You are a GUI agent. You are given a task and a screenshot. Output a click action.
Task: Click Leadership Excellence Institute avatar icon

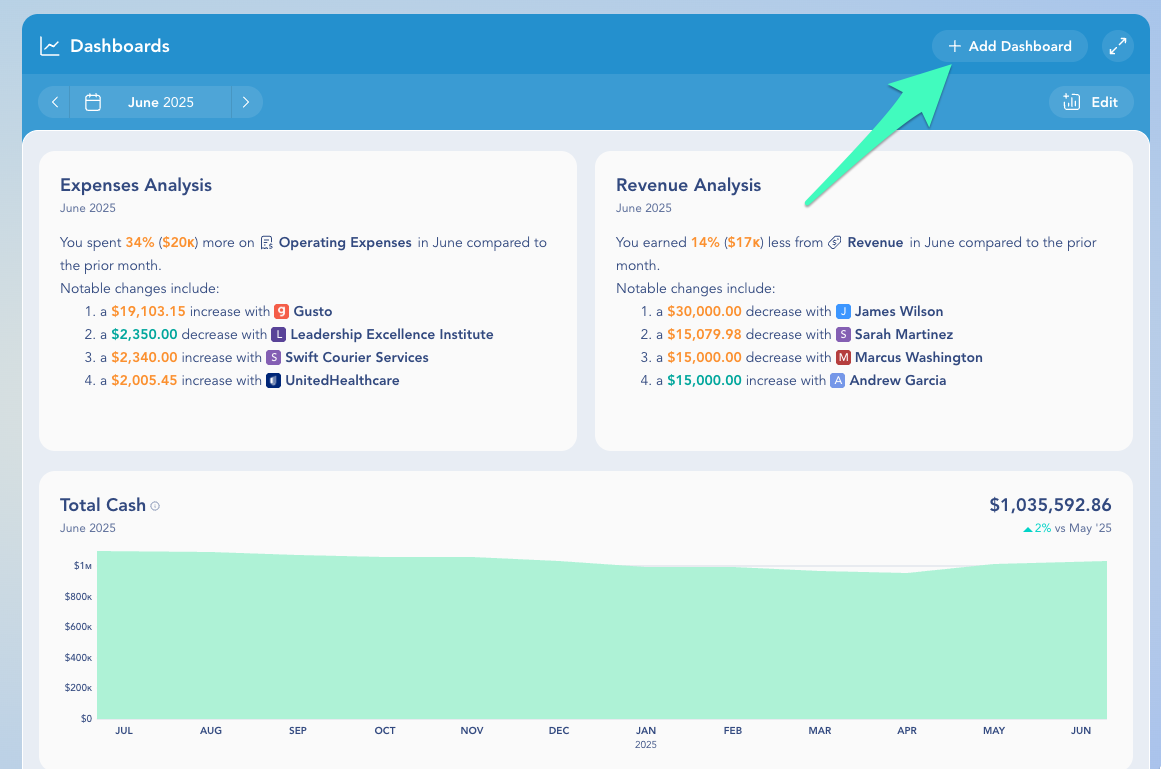[x=279, y=334]
